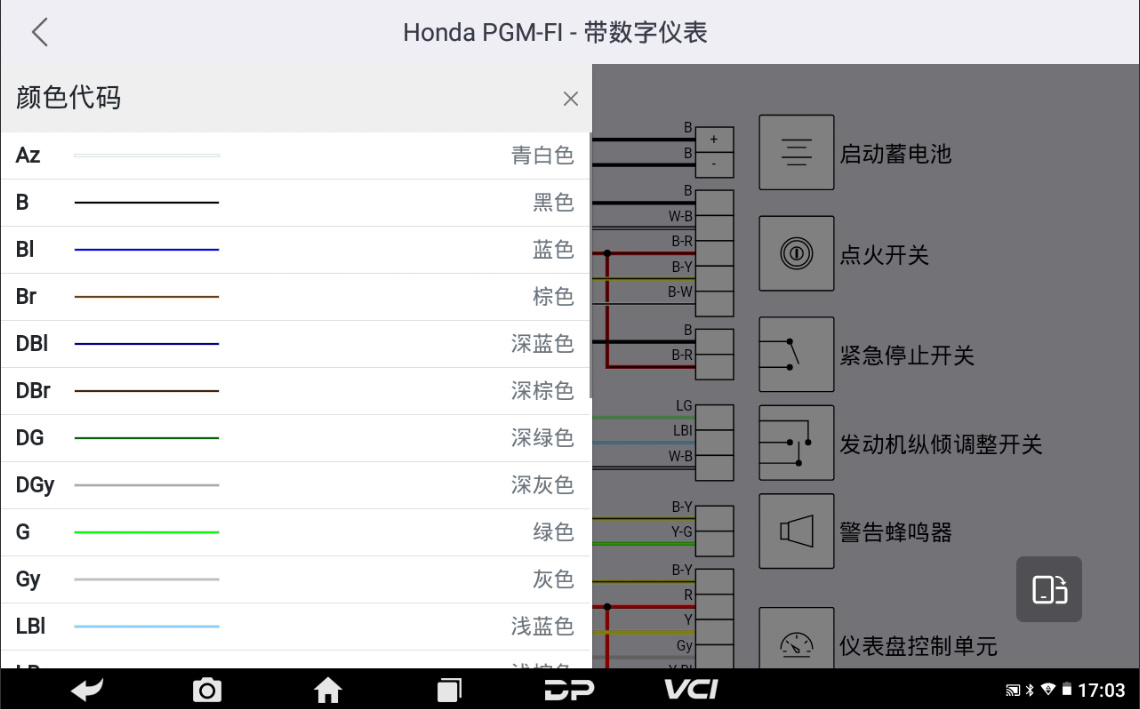1140x709 pixels.
Task: Click the 颜色代码 panel title
Action: [68, 97]
